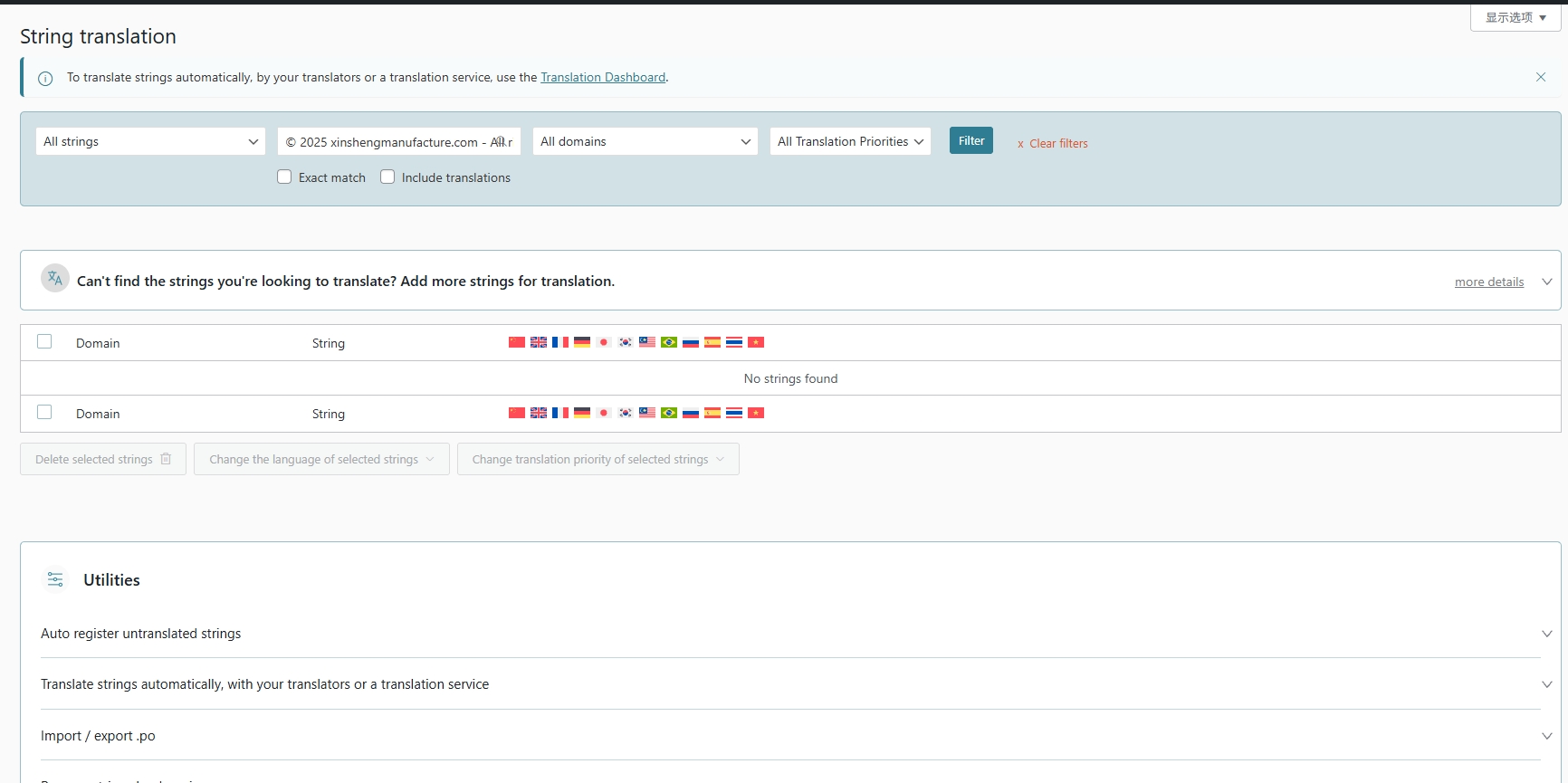The height and width of the screenshot is (783, 1568).
Task: Click Japan flag in top header row
Action: coord(604,342)
